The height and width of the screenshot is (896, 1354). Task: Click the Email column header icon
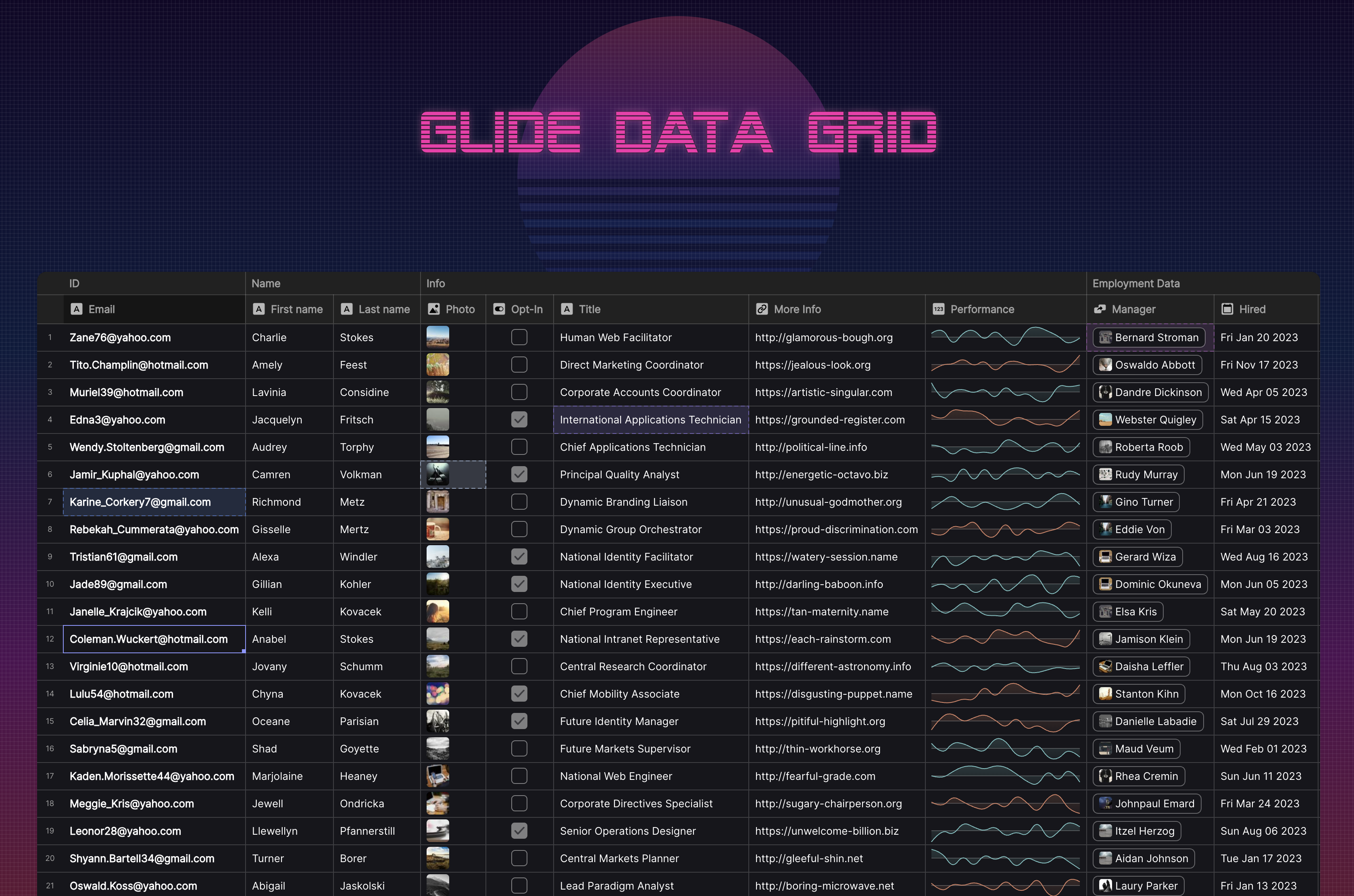tap(75, 309)
